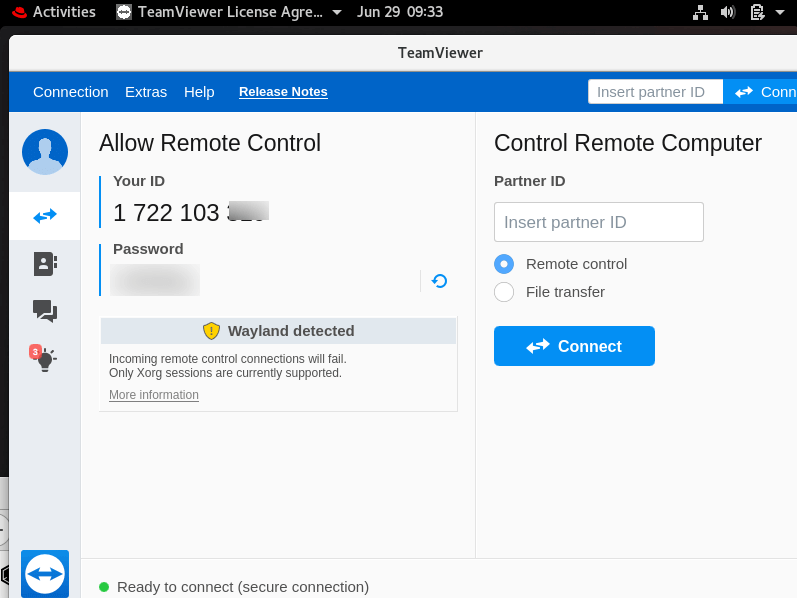Click the volume icon in top bar

(728, 12)
